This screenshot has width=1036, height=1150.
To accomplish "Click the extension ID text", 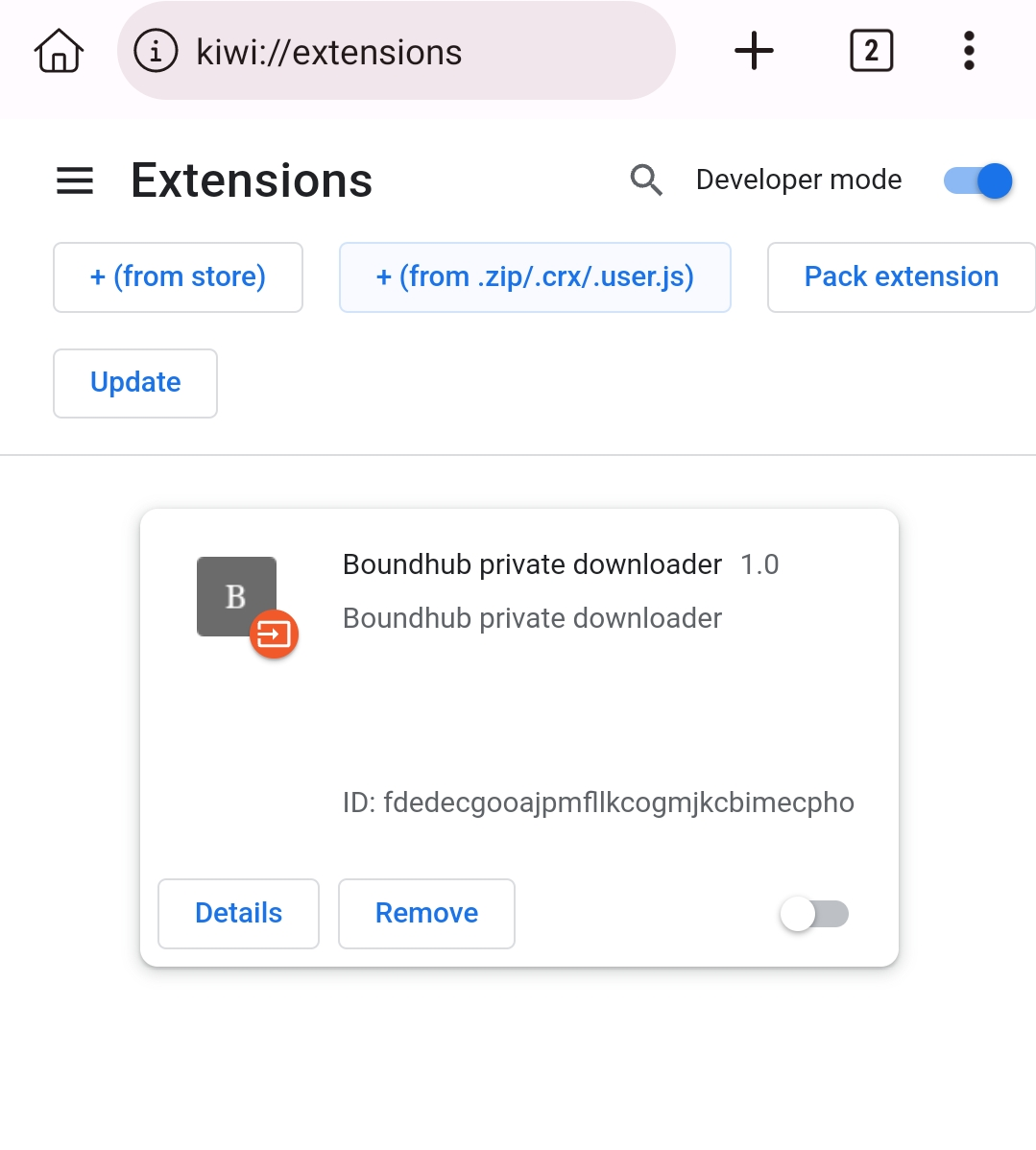I will point(598,803).
